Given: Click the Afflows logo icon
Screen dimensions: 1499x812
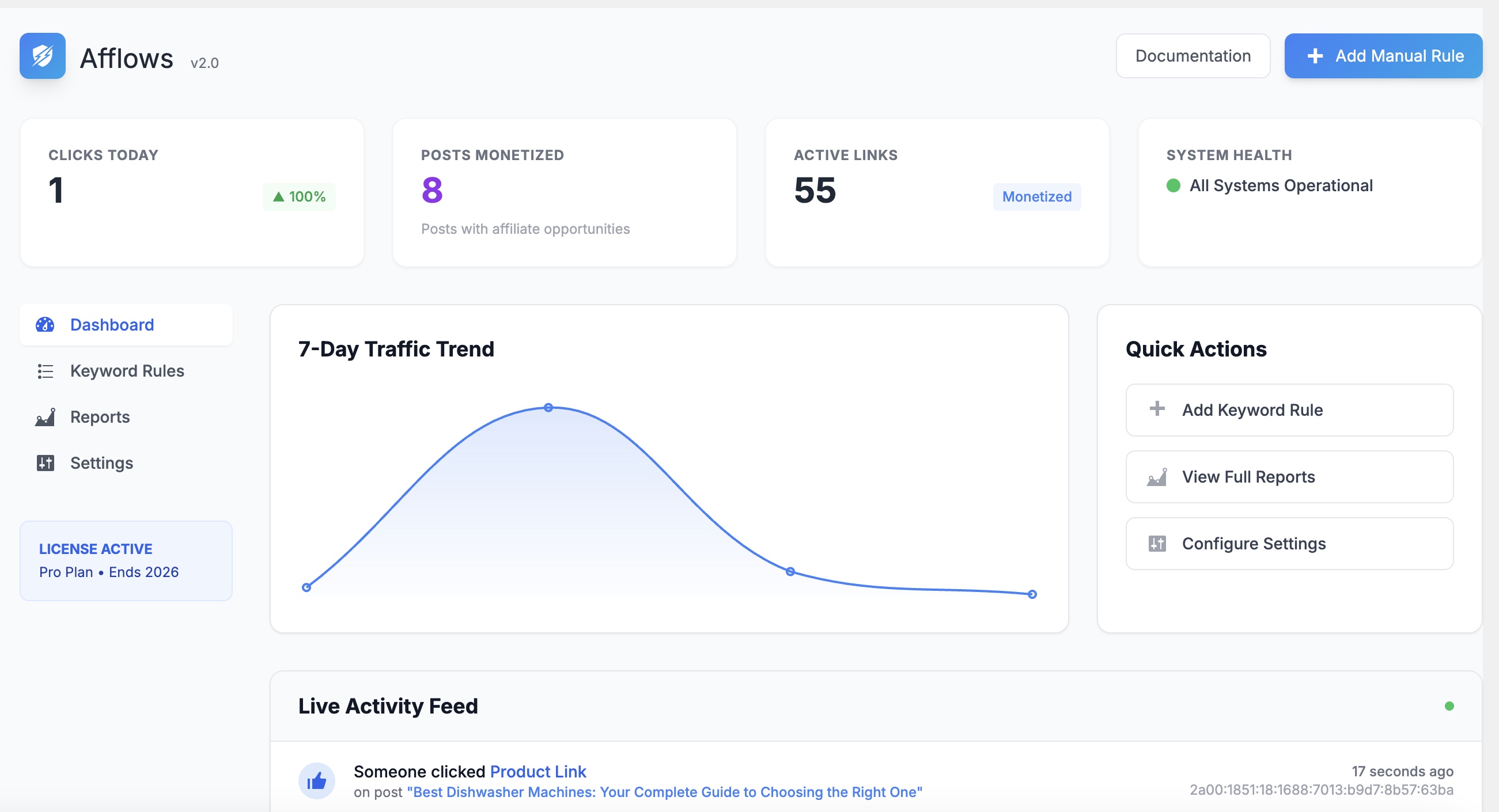Looking at the screenshot, I should coord(43,56).
